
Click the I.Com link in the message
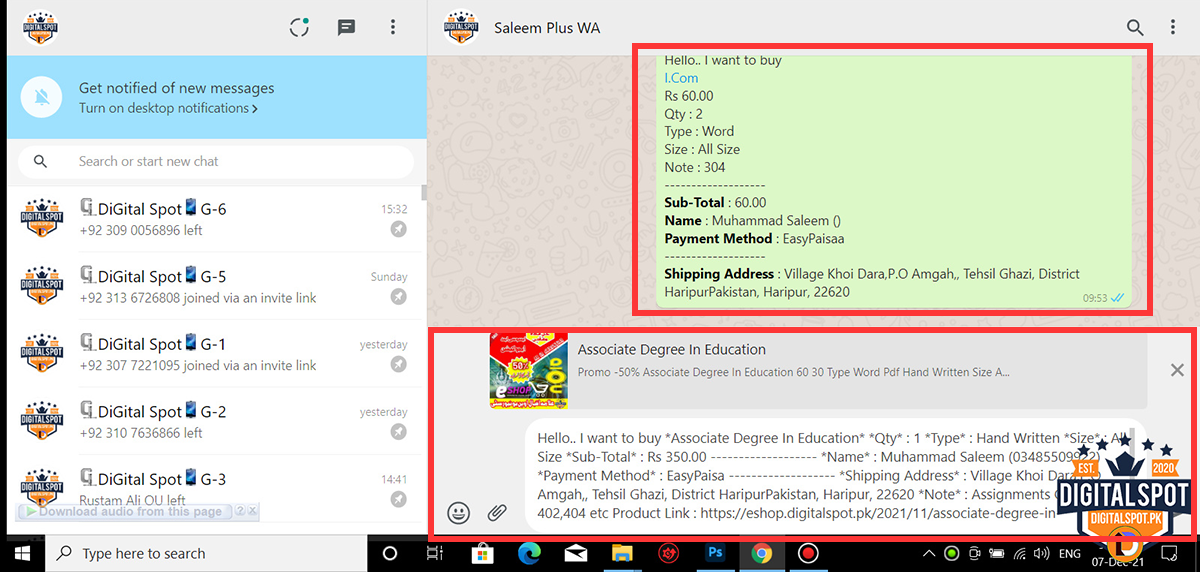[681, 78]
